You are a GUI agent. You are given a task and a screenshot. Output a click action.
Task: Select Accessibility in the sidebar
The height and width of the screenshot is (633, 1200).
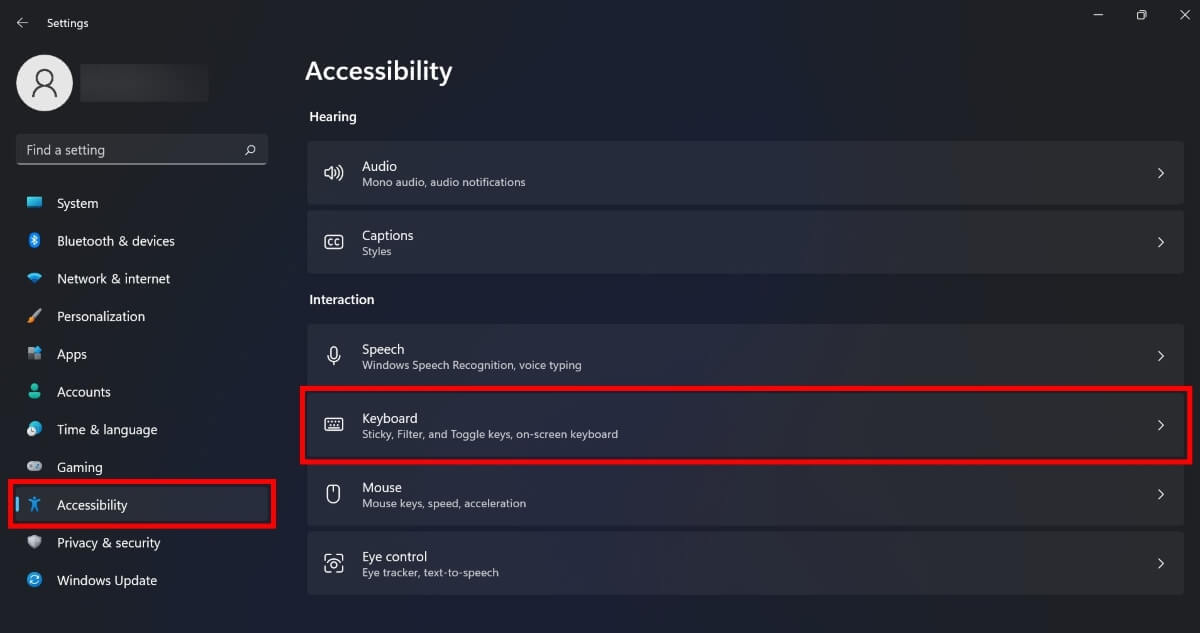click(x=92, y=505)
